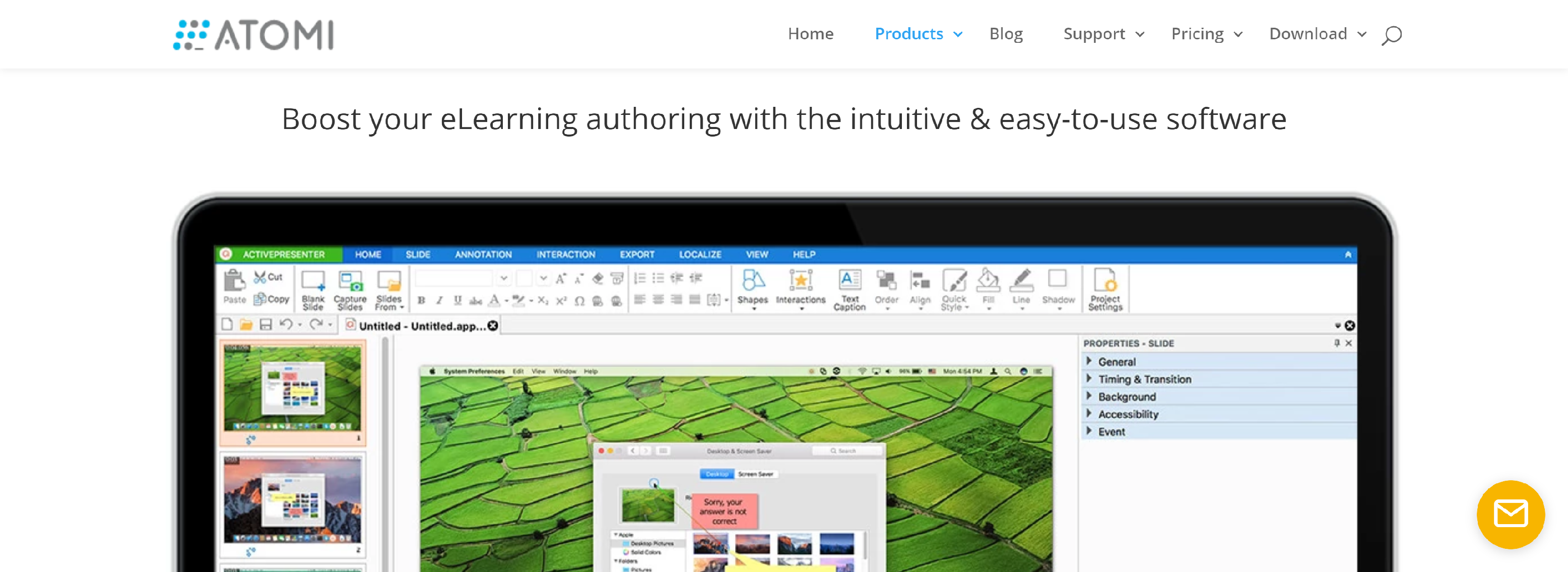The width and height of the screenshot is (1568, 572).
Task: Switch to the HOME ribbon tab
Action: coord(368,255)
